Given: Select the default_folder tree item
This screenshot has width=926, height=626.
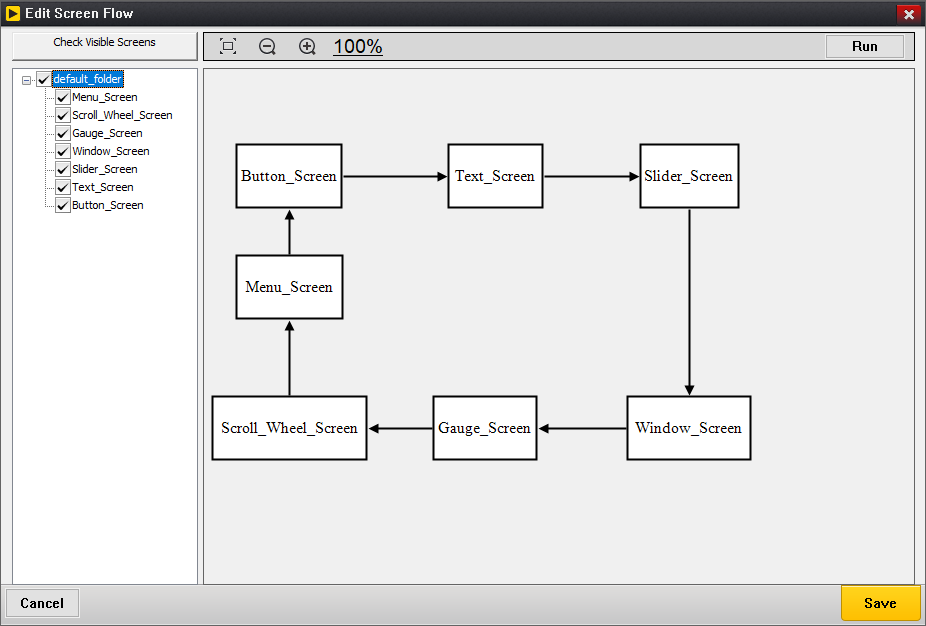Looking at the screenshot, I should [88, 78].
